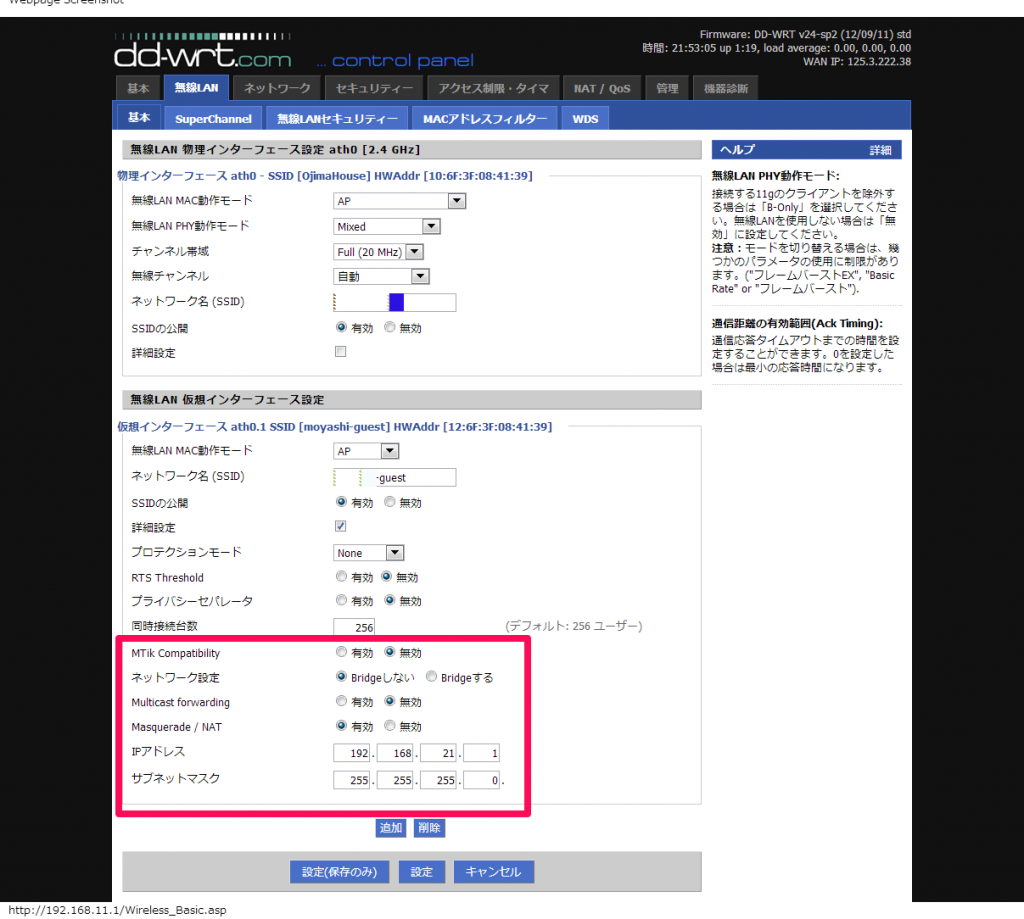This screenshot has height=919, width=1024.
Task: Check the ath0 詳細設定 checkbox
Action: click(x=340, y=352)
